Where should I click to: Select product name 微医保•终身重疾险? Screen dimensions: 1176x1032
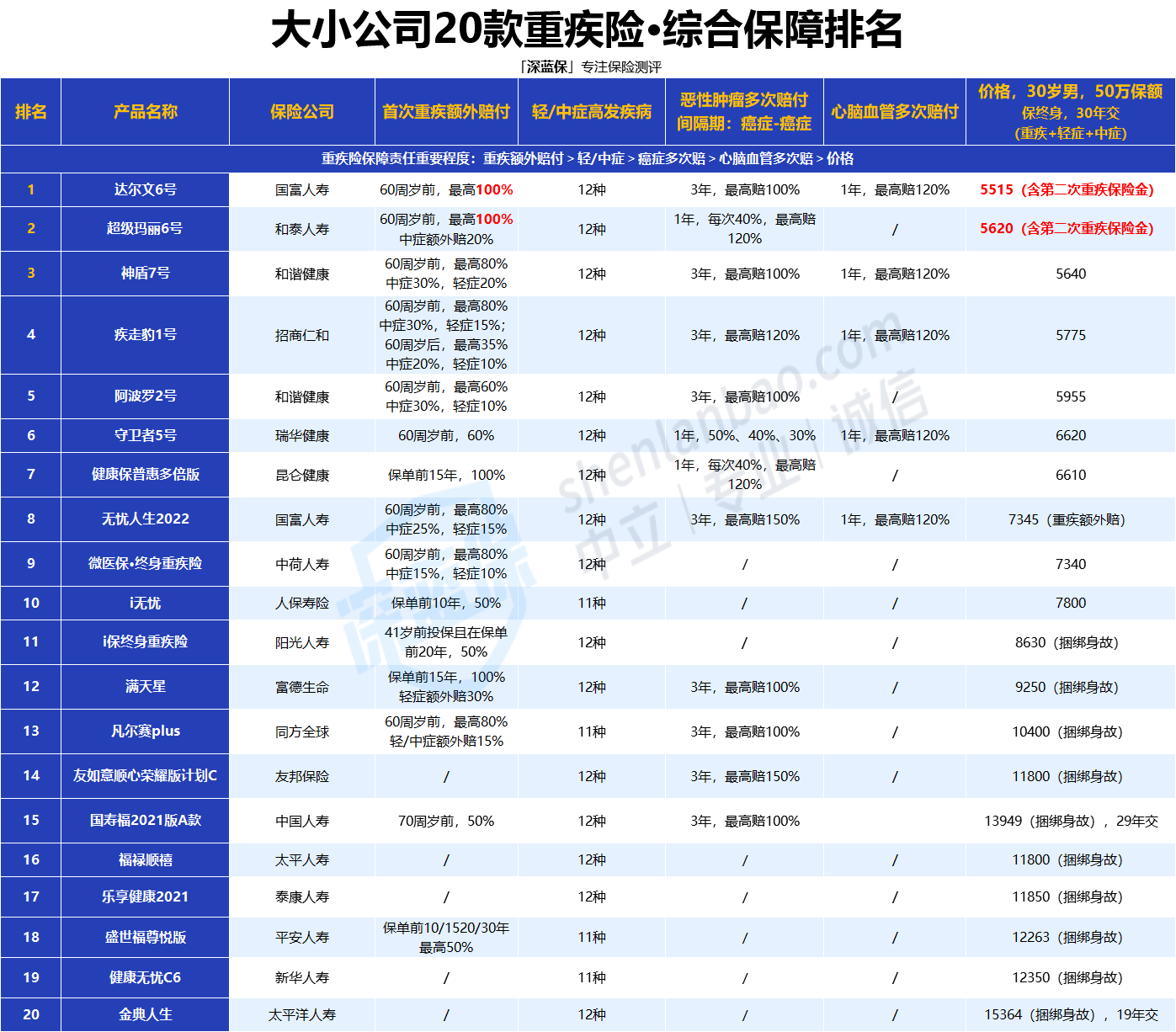tap(146, 563)
